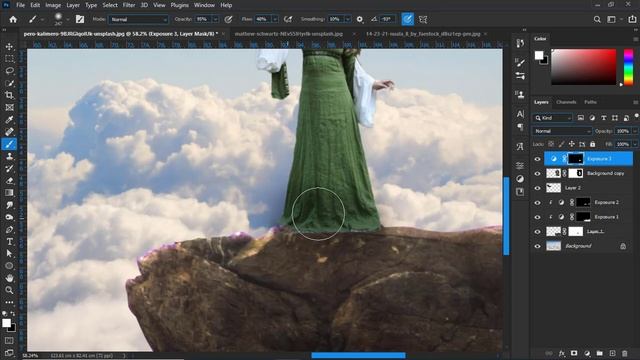Select the Brush tool in toolbar

click(x=9, y=144)
